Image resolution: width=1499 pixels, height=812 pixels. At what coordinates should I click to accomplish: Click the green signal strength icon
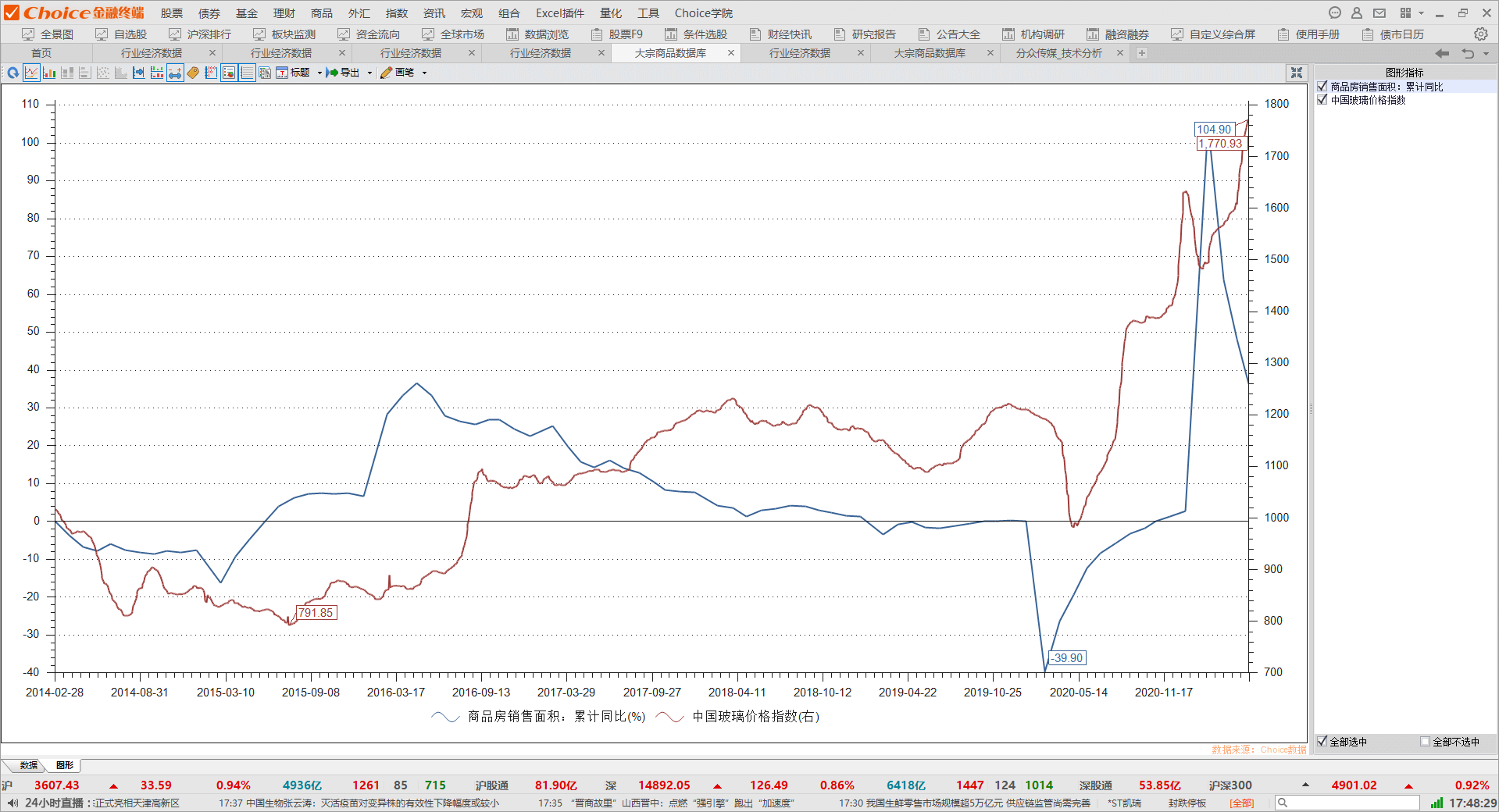(x=1437, y=803)
